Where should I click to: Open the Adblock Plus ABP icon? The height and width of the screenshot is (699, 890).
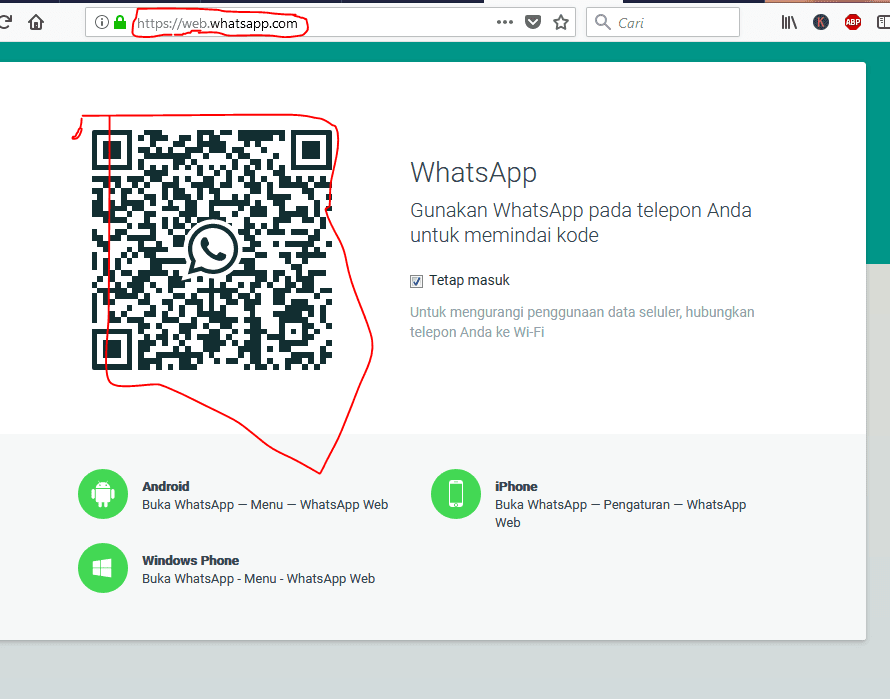point(853,23)
